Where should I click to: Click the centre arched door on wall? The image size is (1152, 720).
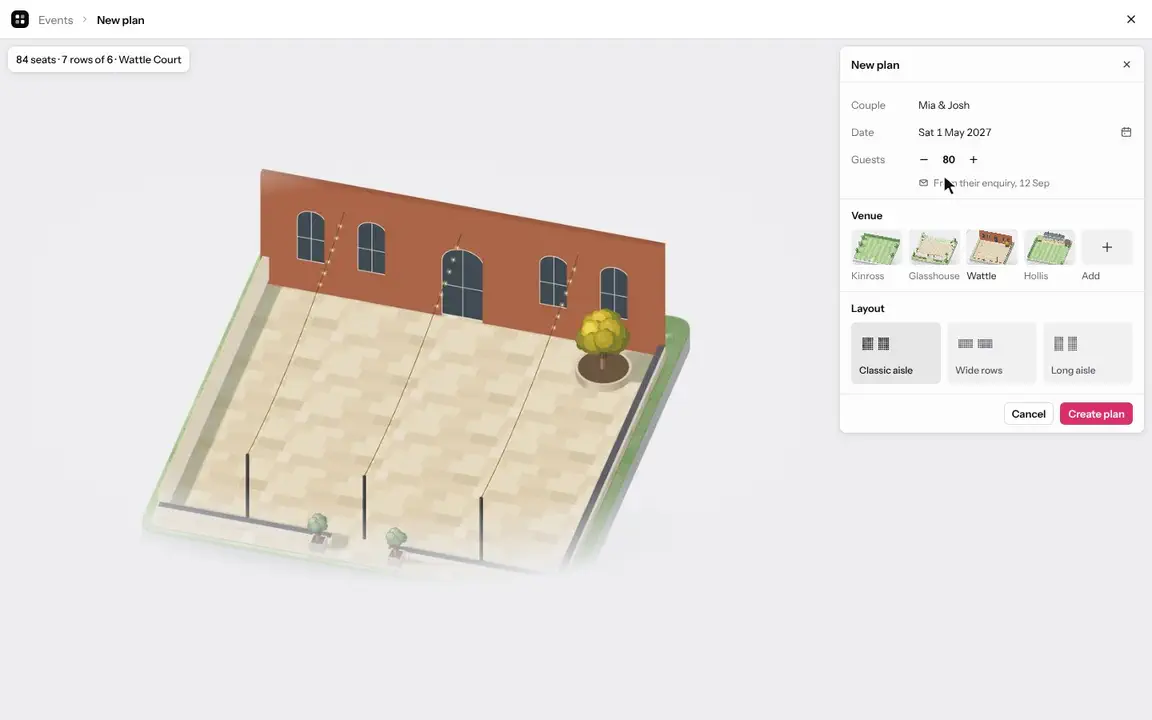point(462,284)
